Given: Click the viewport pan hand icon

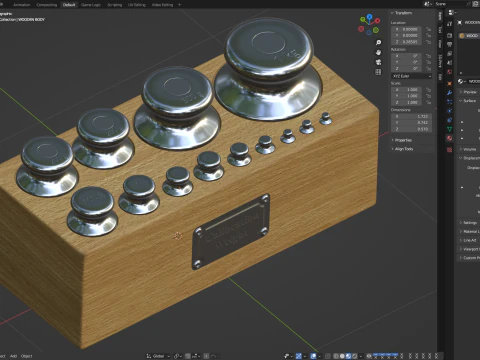Looking at the screenshot, I should pos(378,52).
